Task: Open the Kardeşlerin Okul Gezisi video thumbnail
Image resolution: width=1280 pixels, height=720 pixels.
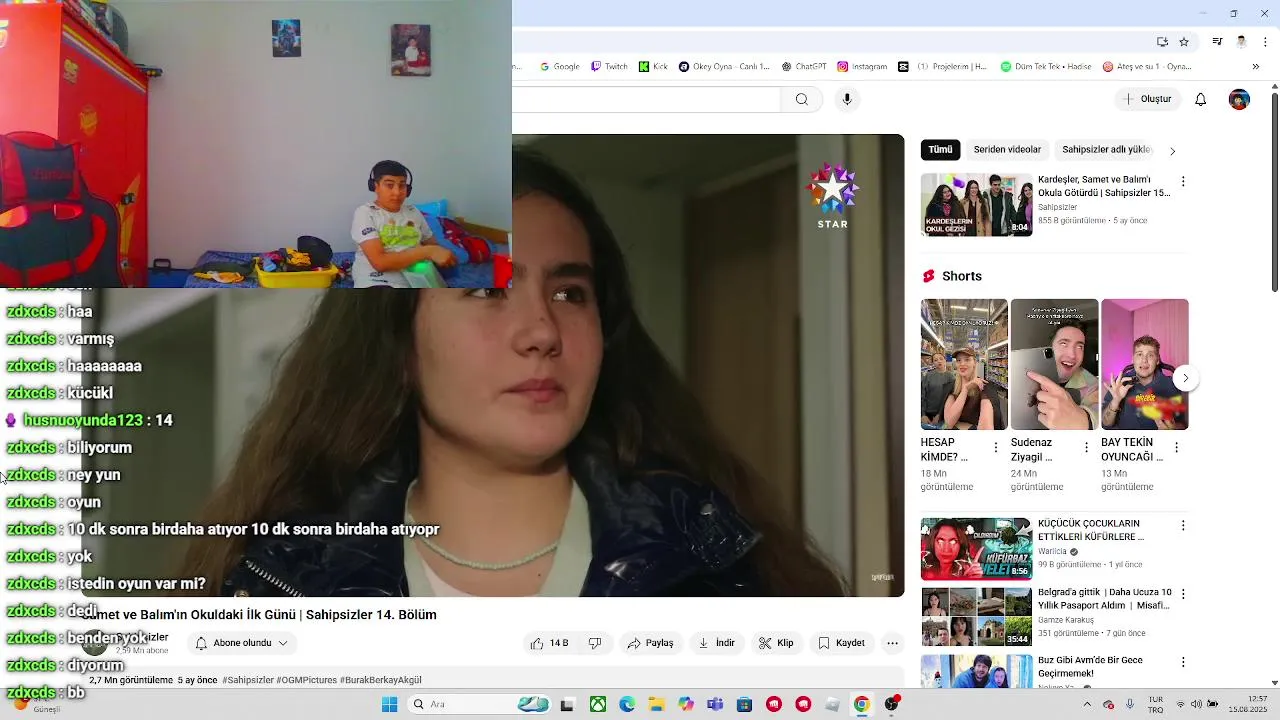Action: 976,205
